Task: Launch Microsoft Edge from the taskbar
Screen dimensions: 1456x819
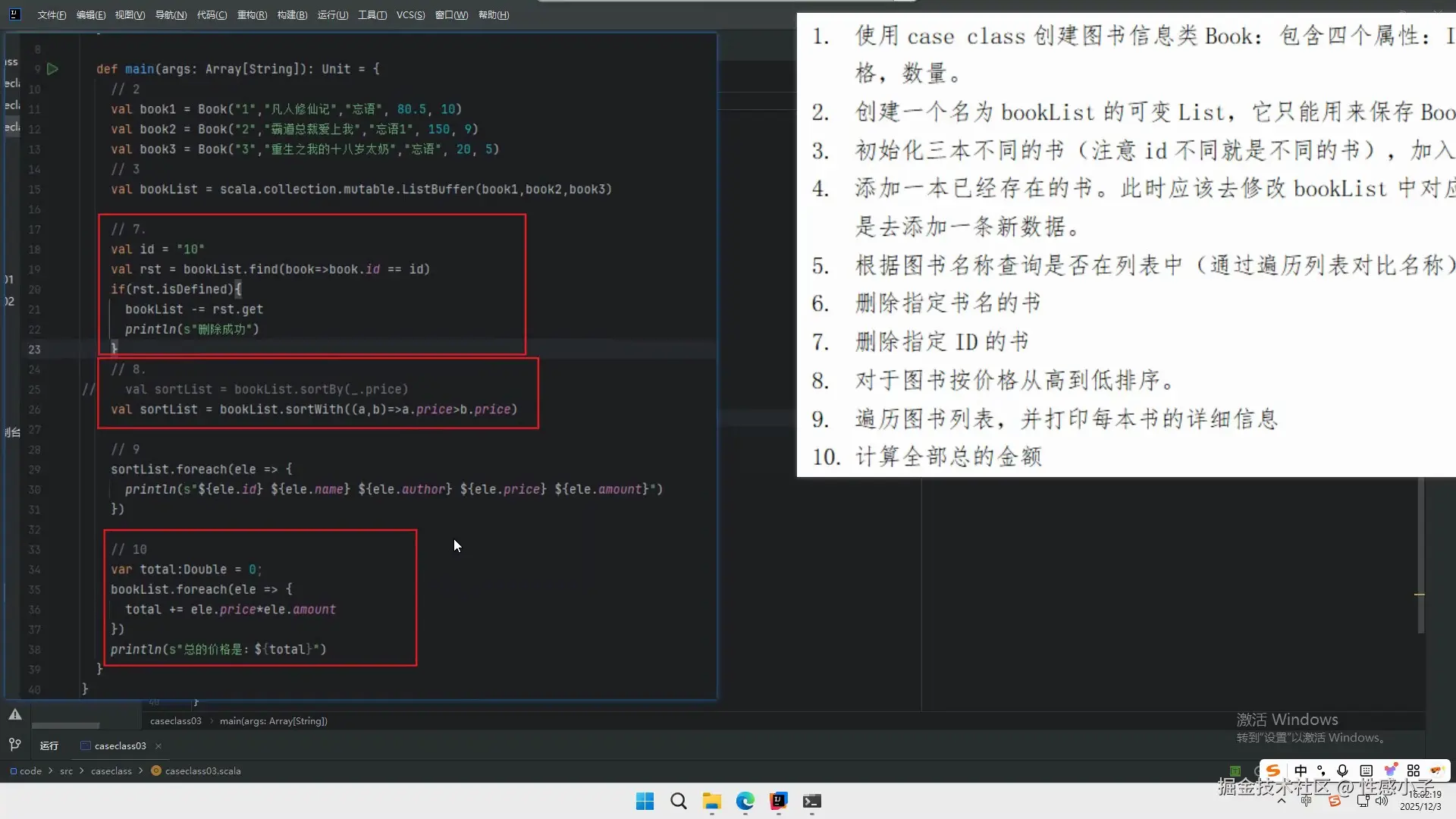Action: coord(745,801)
